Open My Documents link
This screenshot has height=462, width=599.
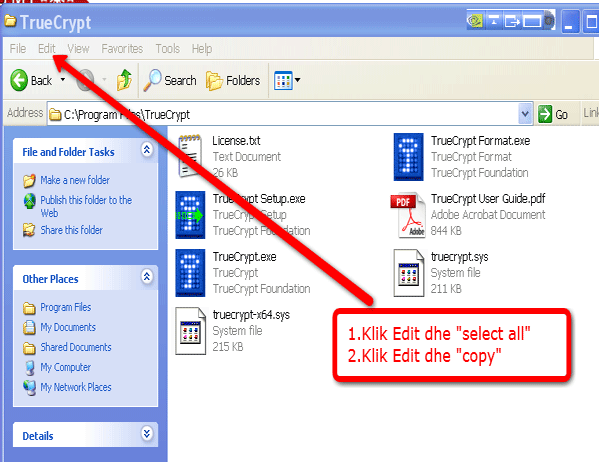[68, 327]
